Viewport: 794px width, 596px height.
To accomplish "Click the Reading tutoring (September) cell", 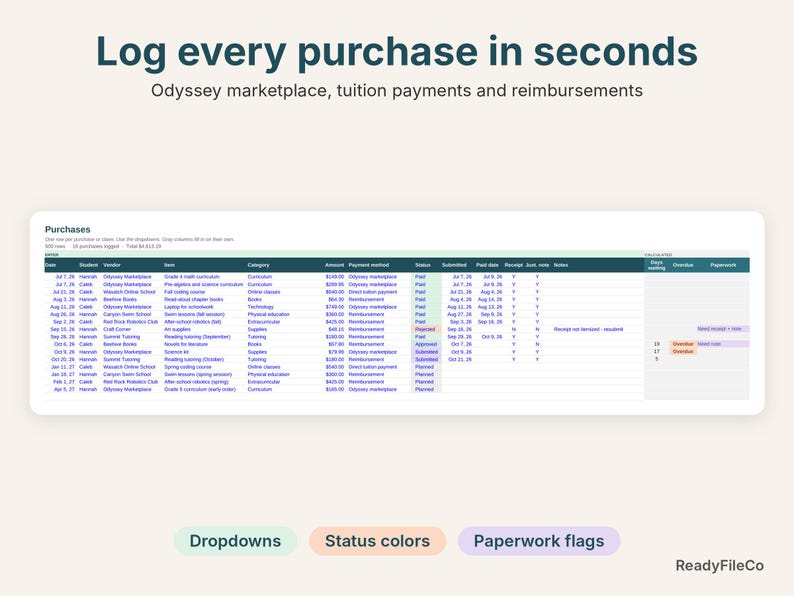I will click(197, 337).
